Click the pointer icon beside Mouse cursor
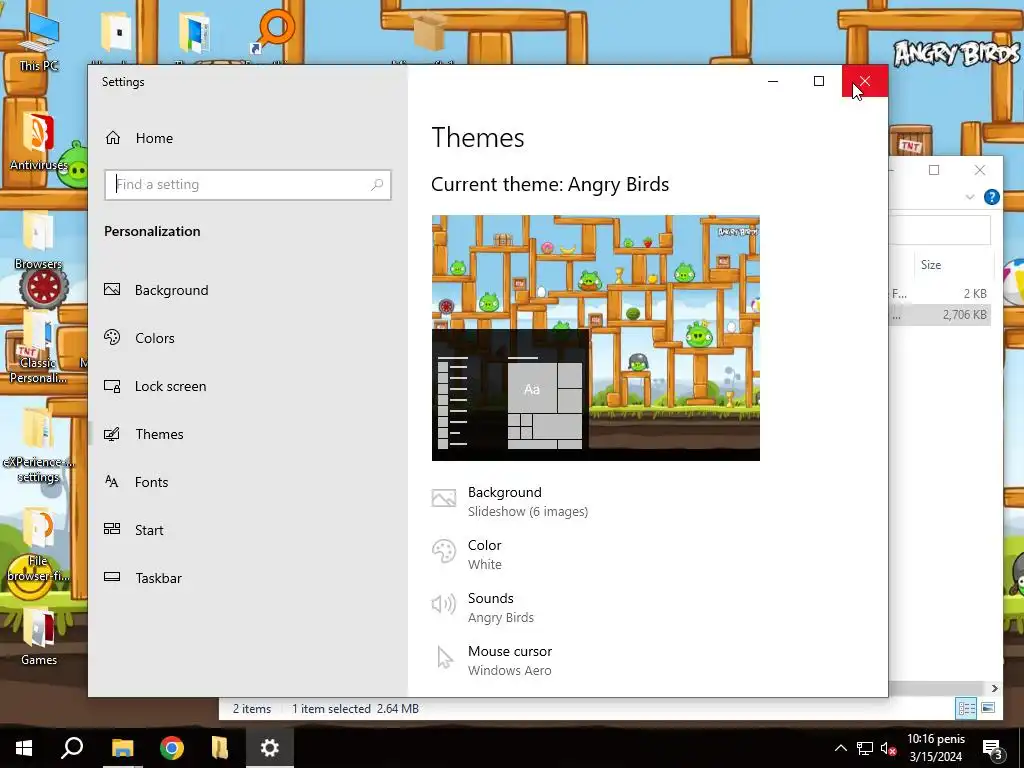This screenshot has height=768, width=1024. click(444, 657)
